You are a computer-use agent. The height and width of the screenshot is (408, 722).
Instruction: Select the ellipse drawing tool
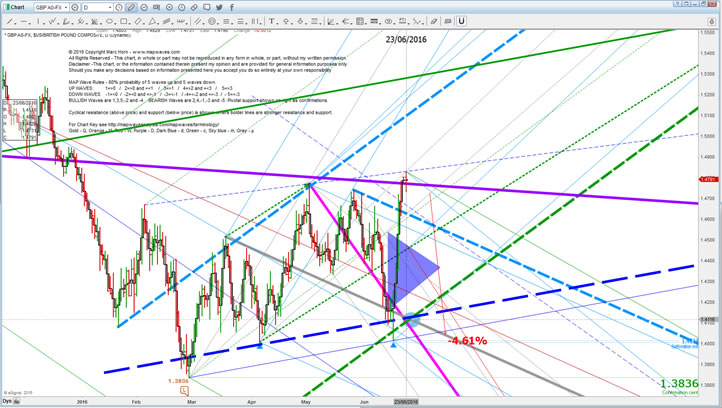109,21
